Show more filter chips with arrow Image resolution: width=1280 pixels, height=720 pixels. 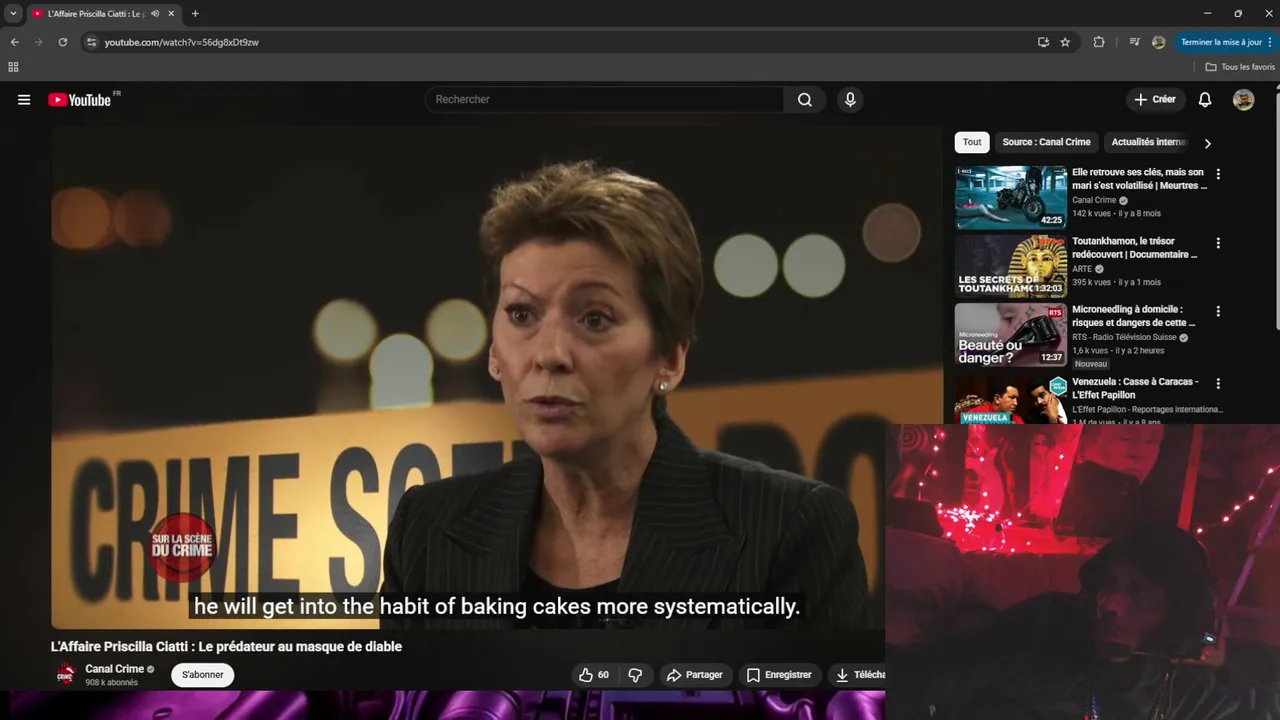[1207, 143]
